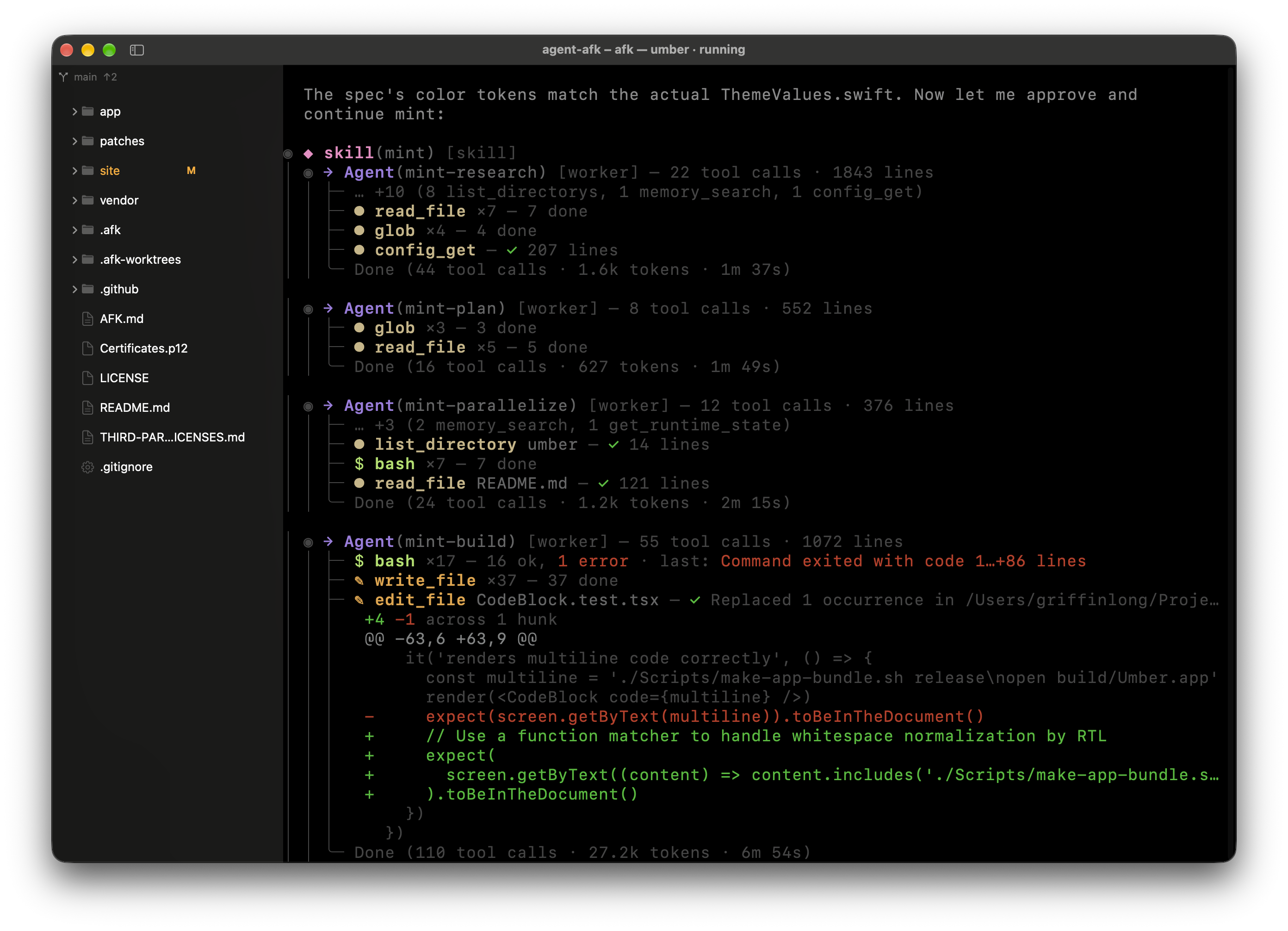Click the pink diamond icon before skill(mint)
This screenshot has width=1288, height=931.
pos(309,153)
